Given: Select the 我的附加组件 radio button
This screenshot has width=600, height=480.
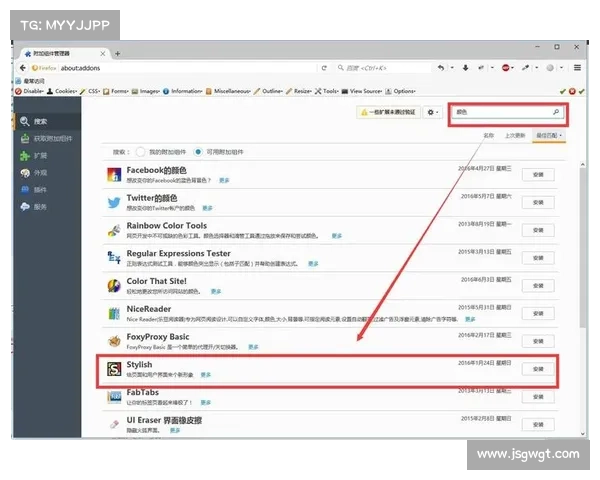Looking at the screenshot, I should tap(140, 152).
